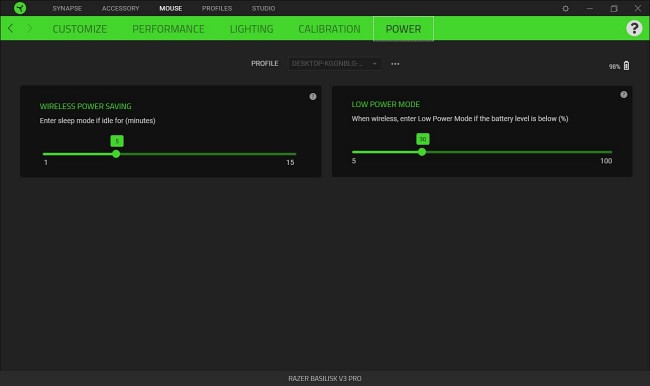650x386 pixels.
Task: Select the Mouse tab
Action: click(170, 8)
